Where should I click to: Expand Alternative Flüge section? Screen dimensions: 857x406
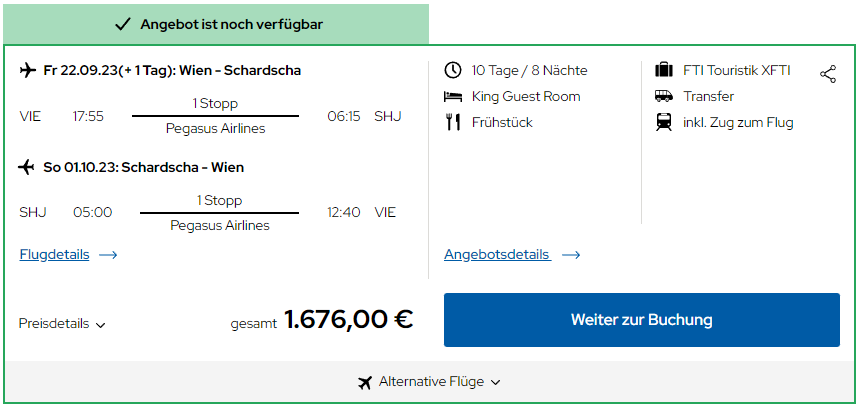[429, 382]
